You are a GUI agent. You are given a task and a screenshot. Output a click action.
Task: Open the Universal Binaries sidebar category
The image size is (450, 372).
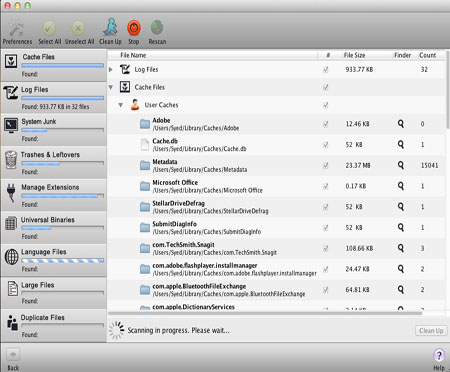54,228
